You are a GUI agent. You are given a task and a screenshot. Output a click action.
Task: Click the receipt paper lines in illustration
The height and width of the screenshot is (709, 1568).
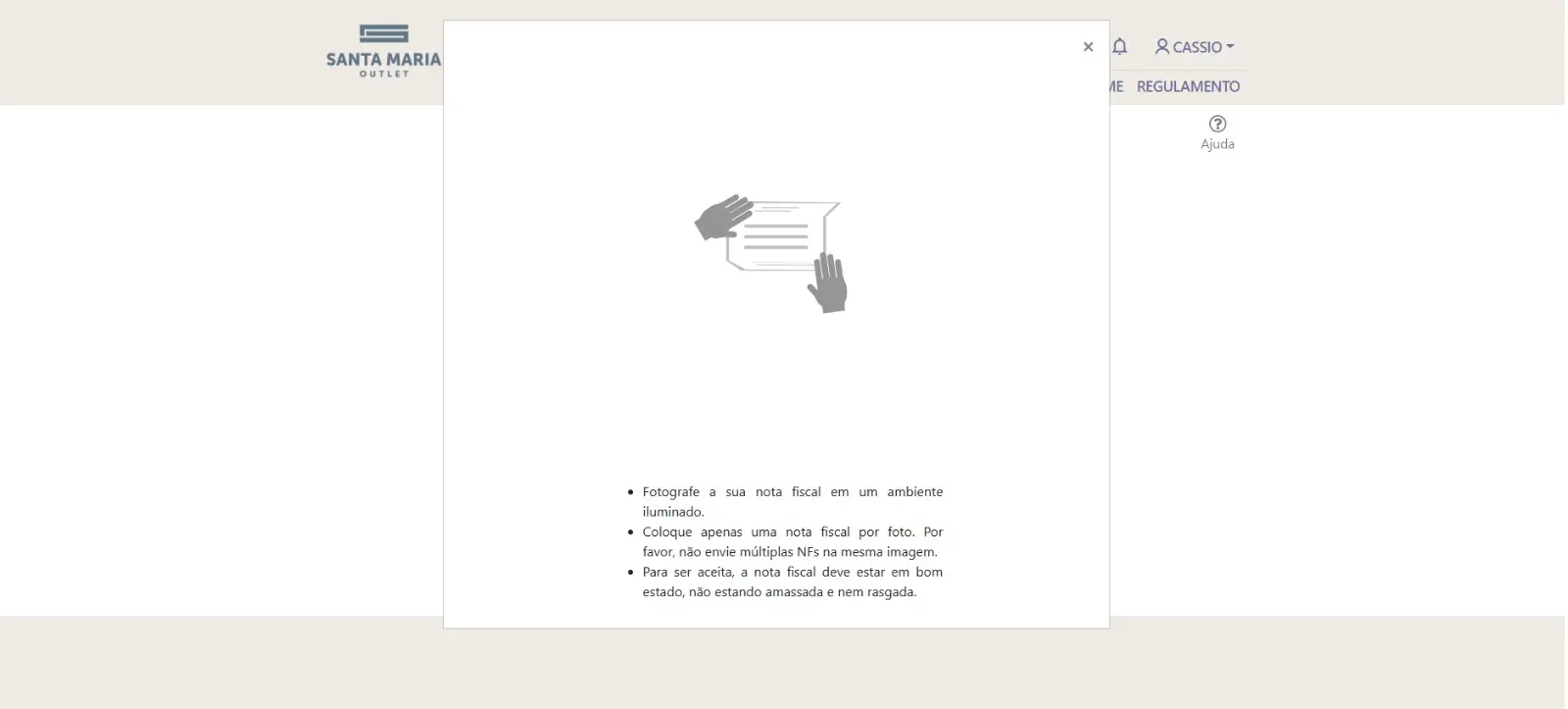pyautogui.click(x=776, y=236)
